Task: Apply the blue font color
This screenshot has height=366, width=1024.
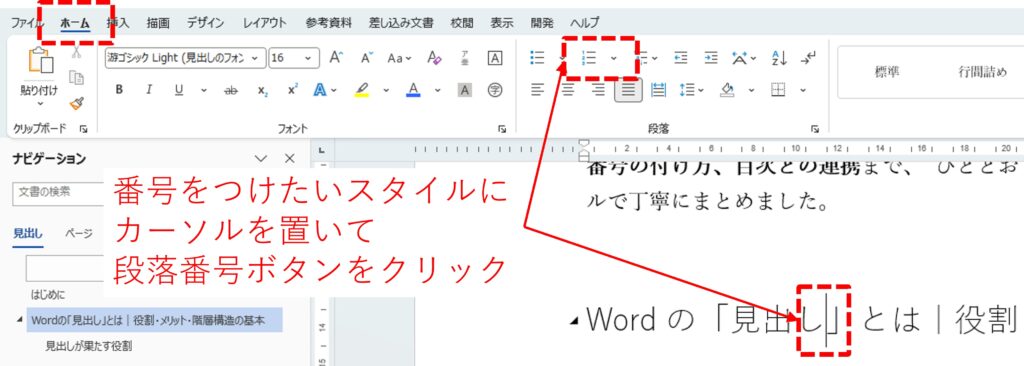Action: (x=413, y=90)
